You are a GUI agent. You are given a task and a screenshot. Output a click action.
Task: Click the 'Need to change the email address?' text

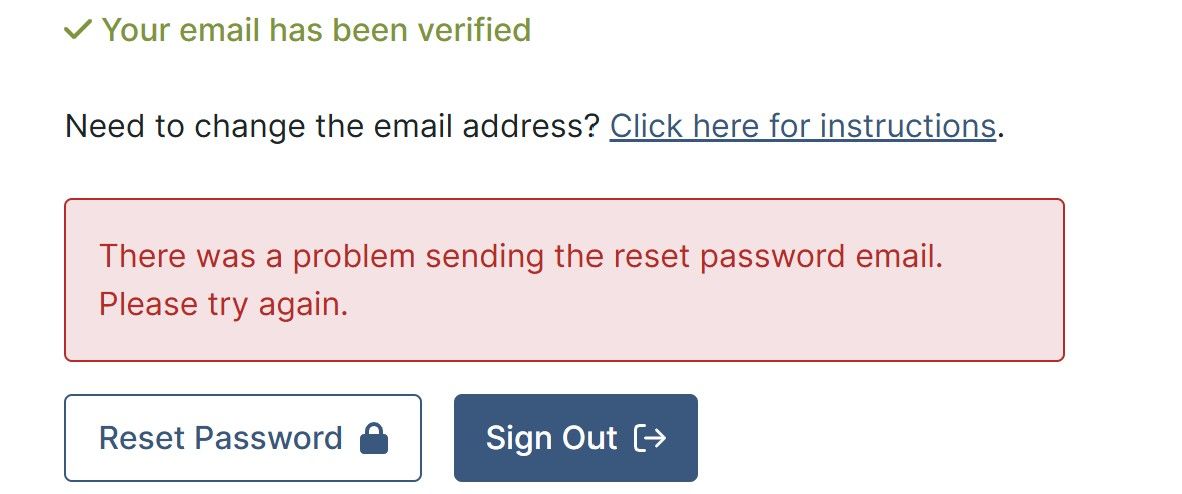tap(332, 126)
